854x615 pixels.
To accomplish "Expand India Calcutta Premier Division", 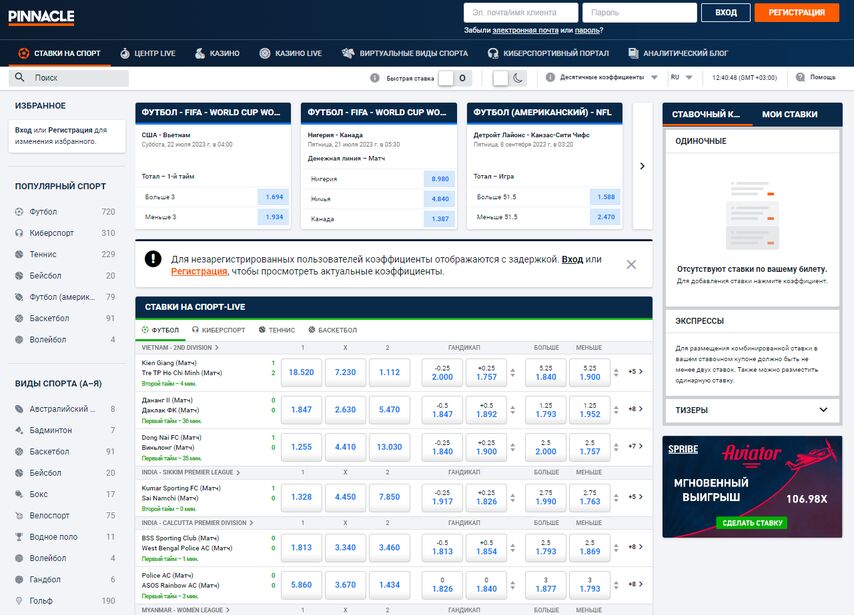I will pyautogui.click(x=197, y=523).
